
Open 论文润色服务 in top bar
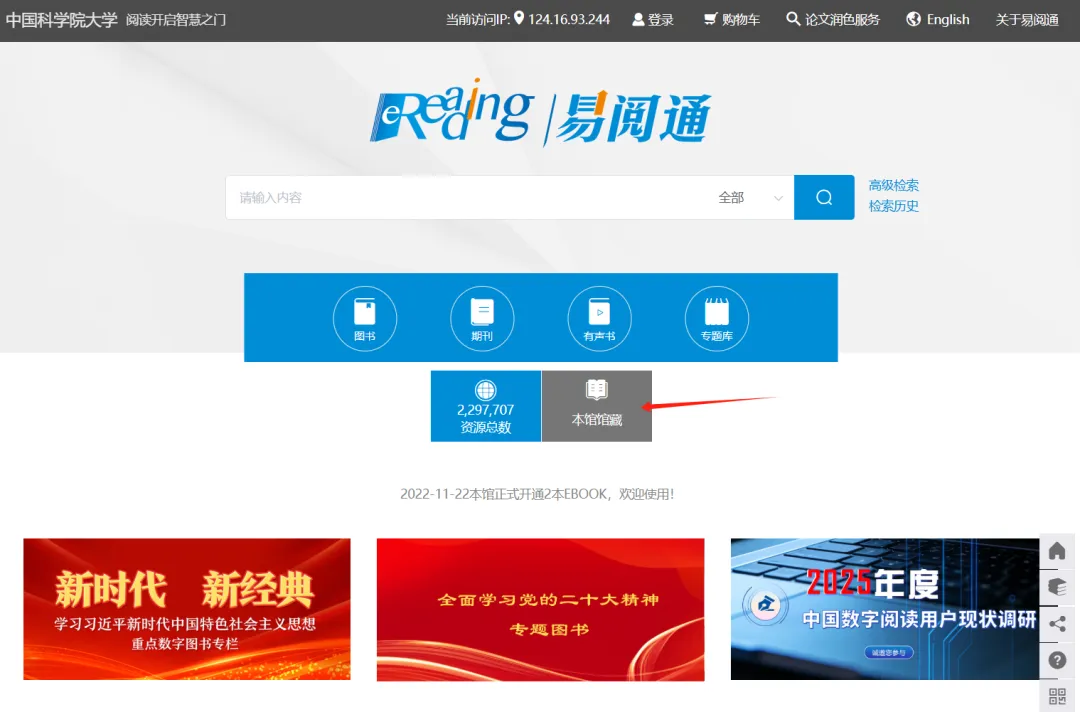833,19
